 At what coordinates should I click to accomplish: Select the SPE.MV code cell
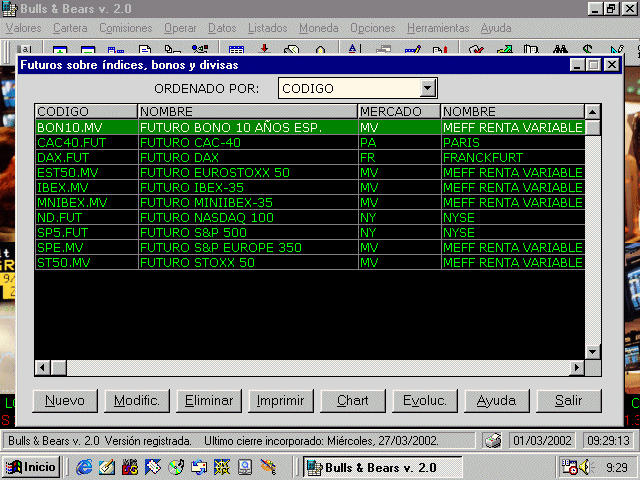[87, 248]
